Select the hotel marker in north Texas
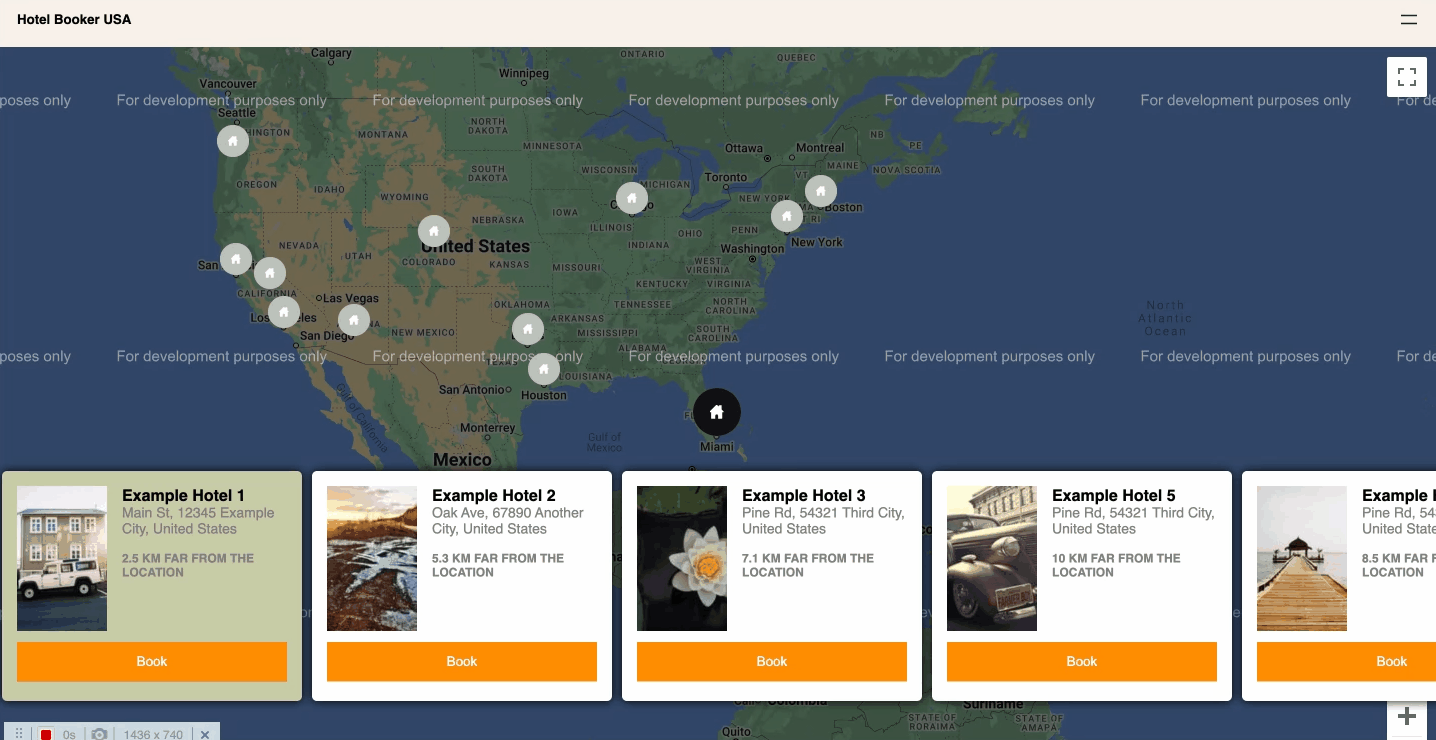 point(528,329)
